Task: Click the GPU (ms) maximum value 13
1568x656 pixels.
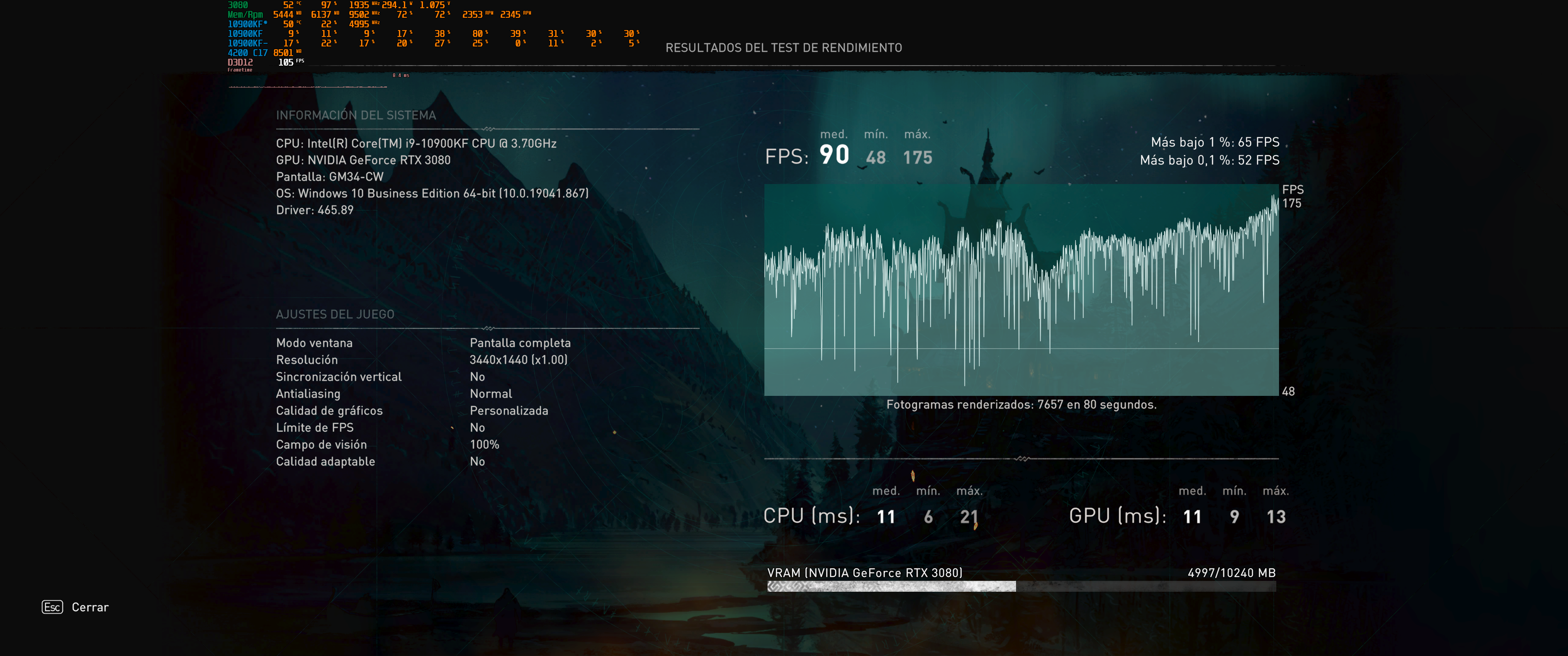Action: click(x=1276, y=517)
